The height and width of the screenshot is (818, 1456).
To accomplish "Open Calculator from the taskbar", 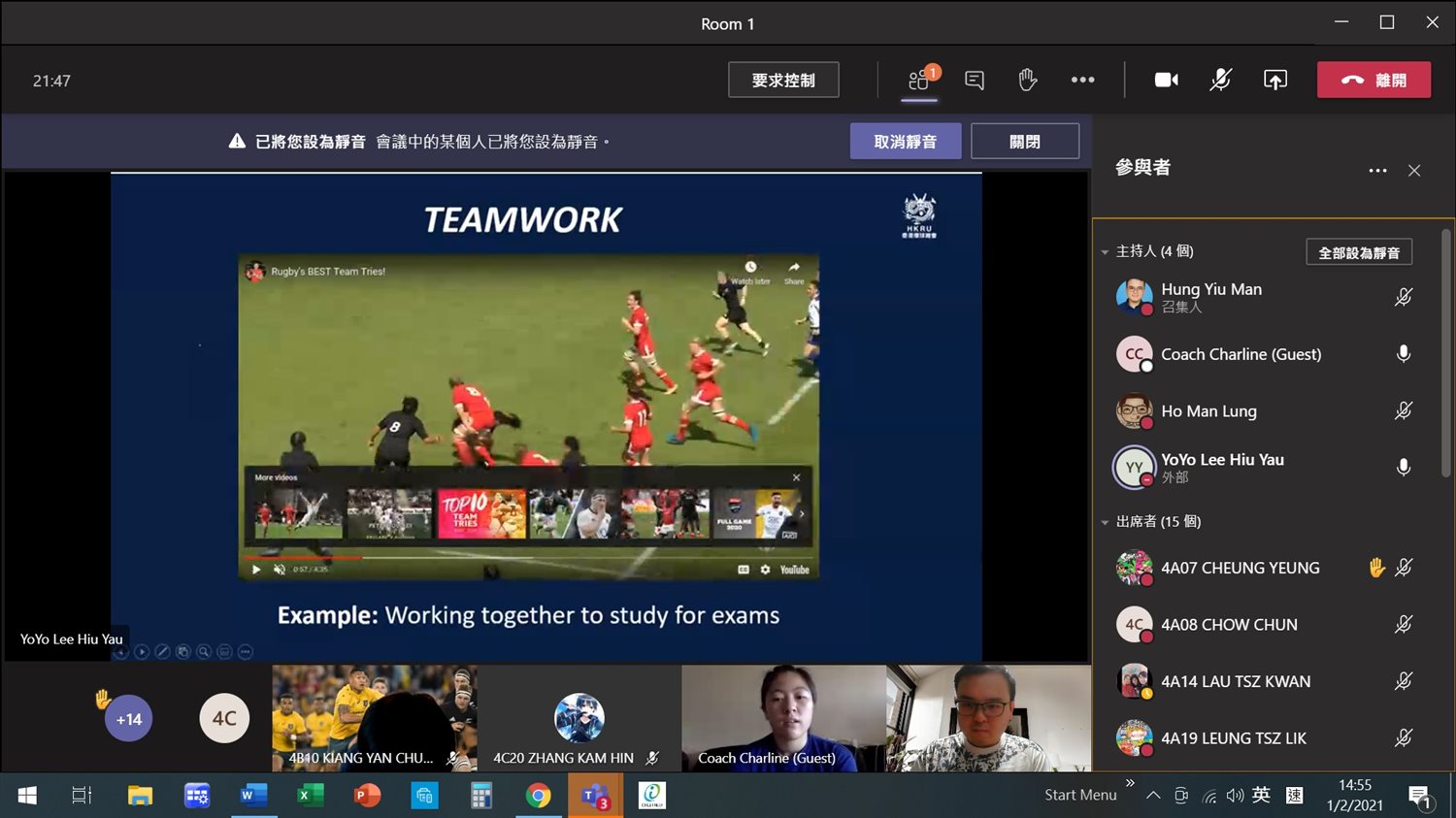I will click(481, 796).
